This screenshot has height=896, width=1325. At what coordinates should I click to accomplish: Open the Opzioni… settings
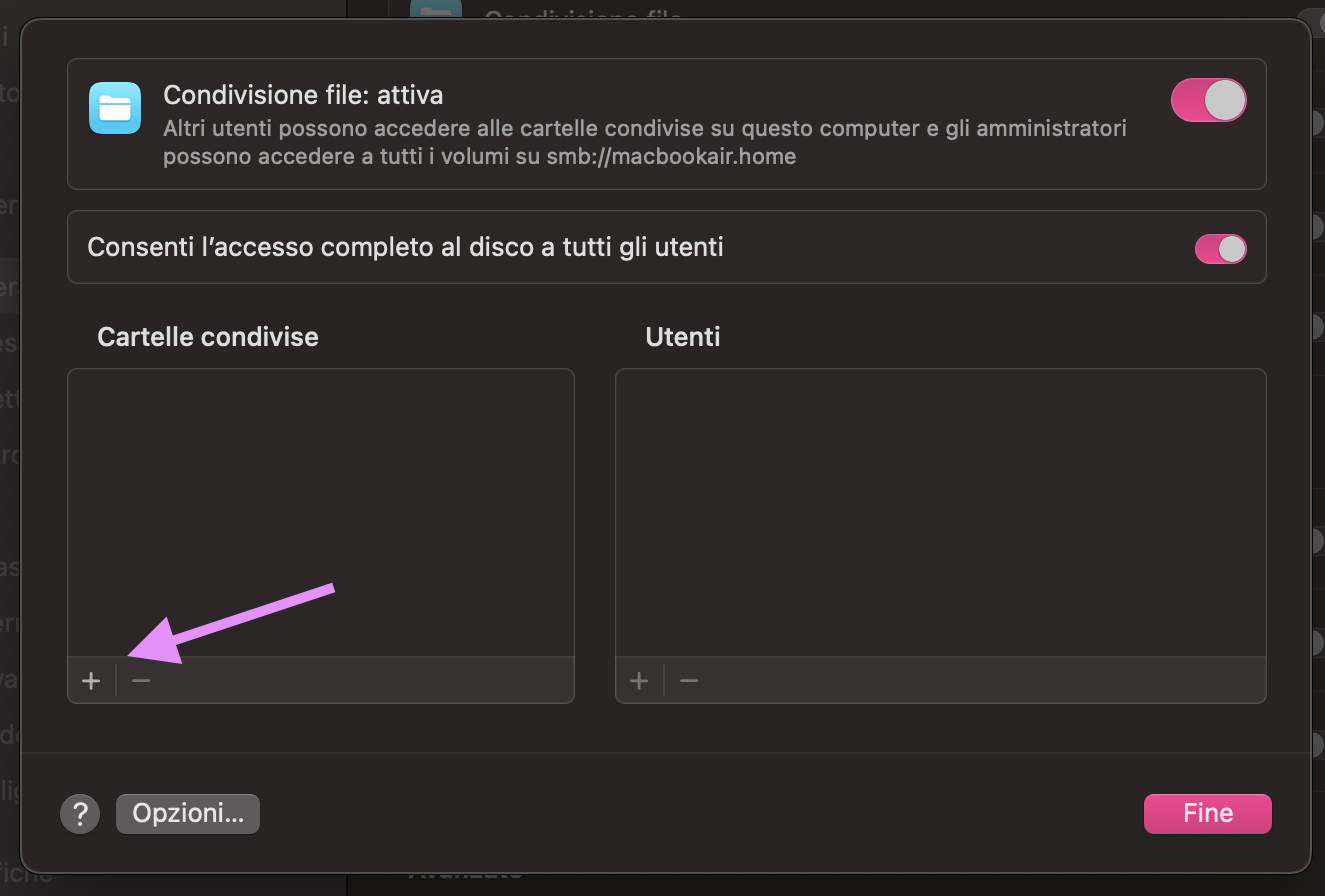click(187, 813)
